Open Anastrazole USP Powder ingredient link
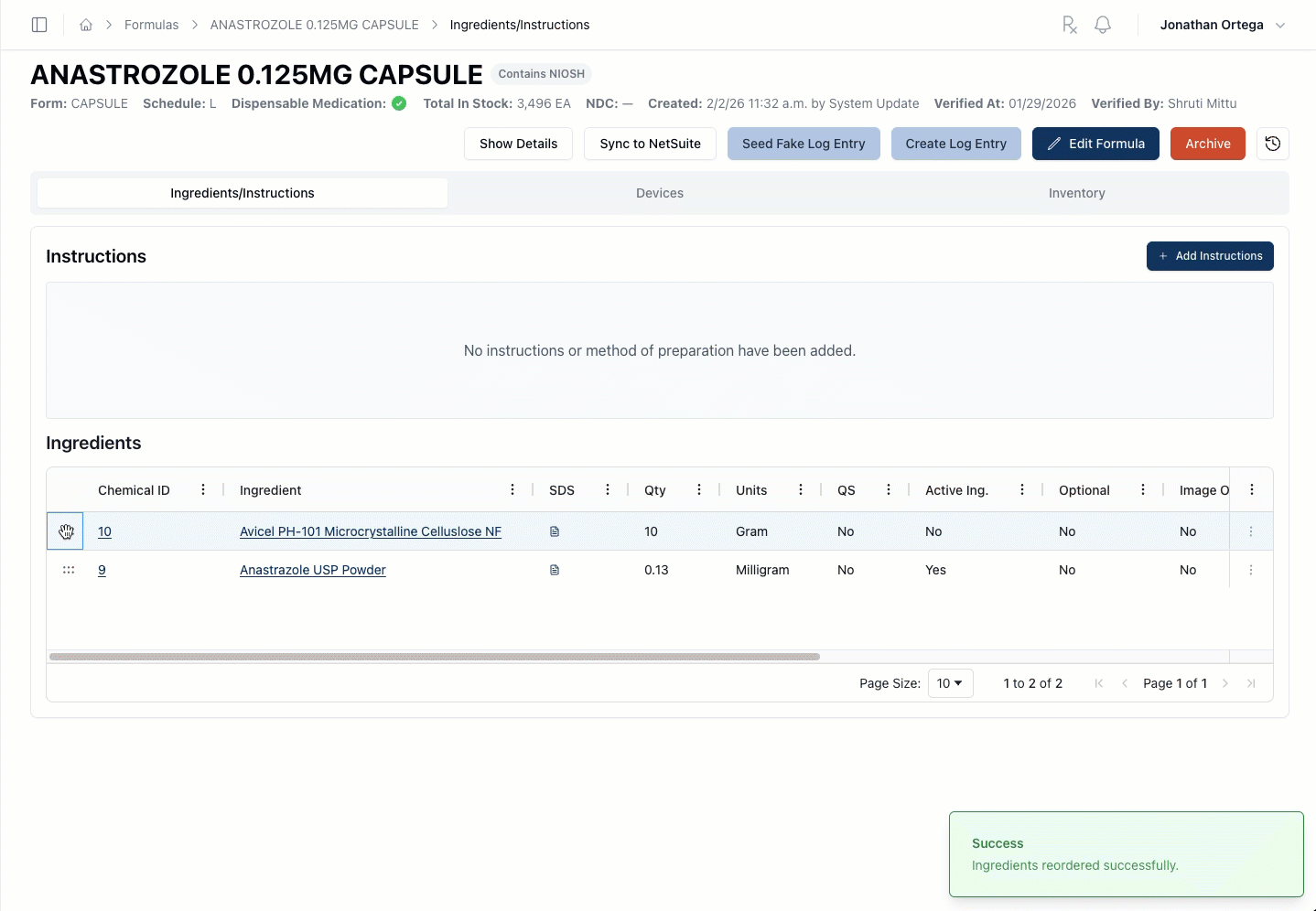 click(x=313, y=570)
